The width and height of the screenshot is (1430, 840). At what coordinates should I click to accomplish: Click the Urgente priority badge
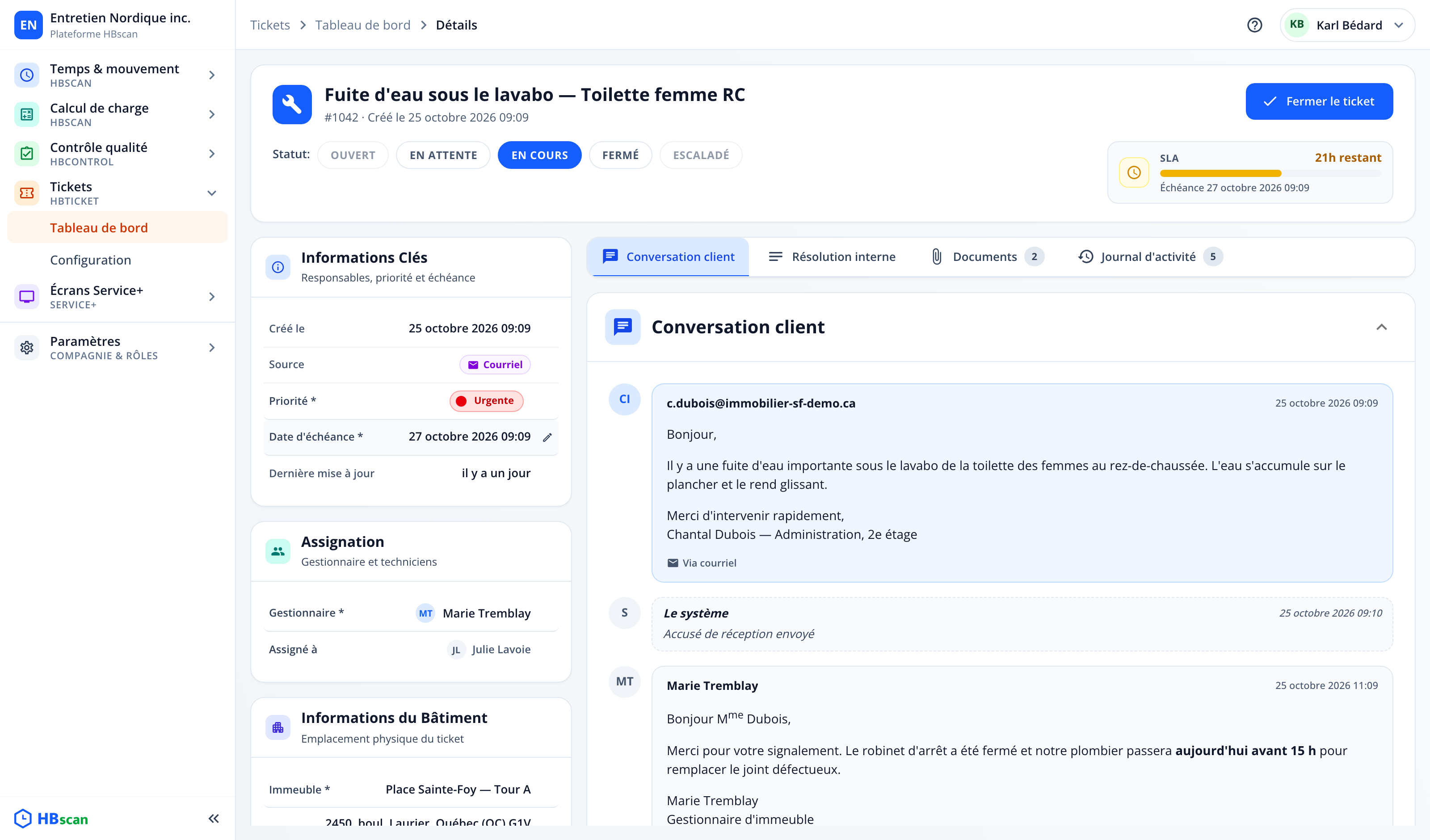[x=486, y=401]
